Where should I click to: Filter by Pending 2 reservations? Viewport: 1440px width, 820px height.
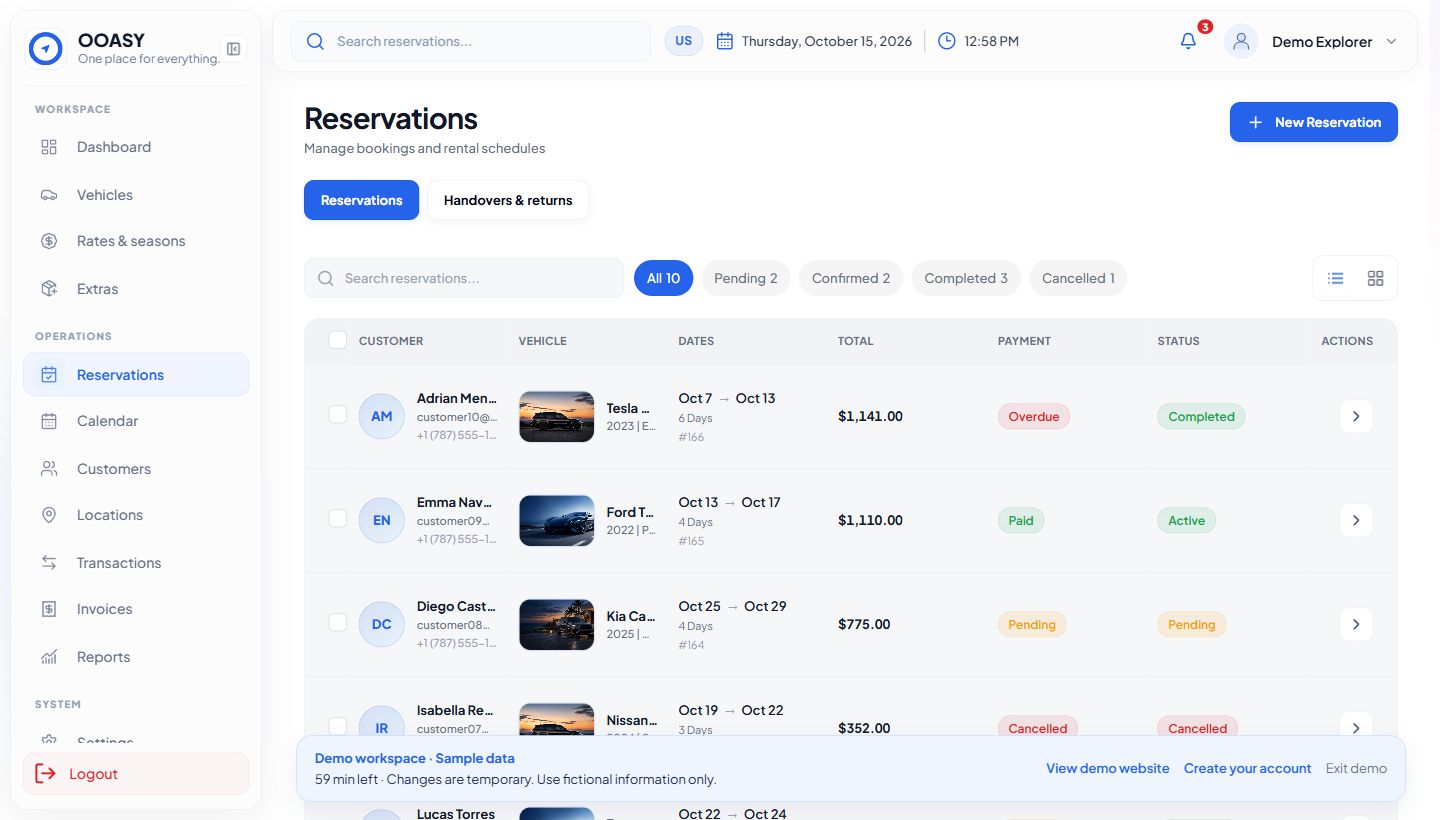click(x=746, y=278)
